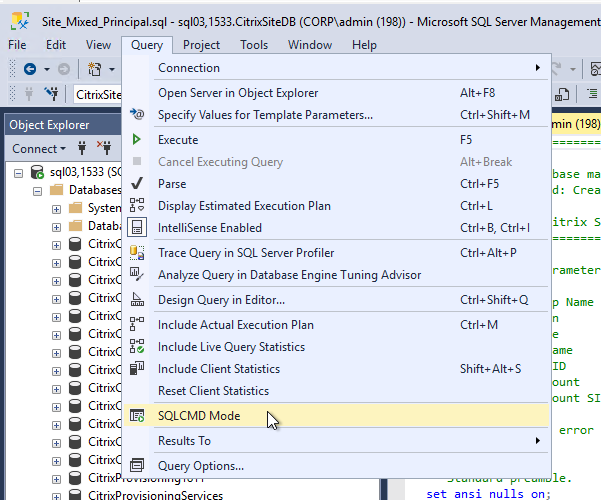The height and width of the screenshot is (500, 601).
Task: Click inside the SQL editor on 'set ansi nulls on'
Action: pyautogui.click(x=488, y=494)
